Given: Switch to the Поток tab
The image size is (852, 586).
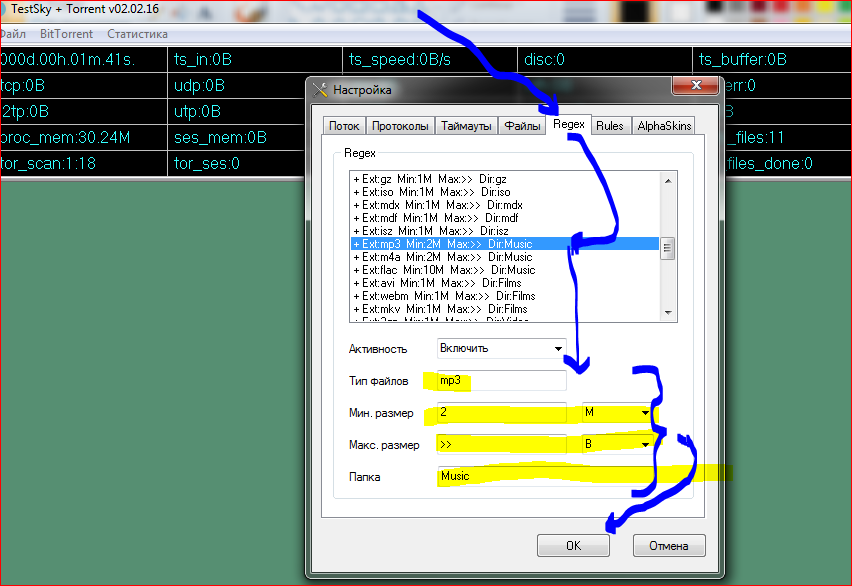Looking at the screenshot, I should [343, 126].
